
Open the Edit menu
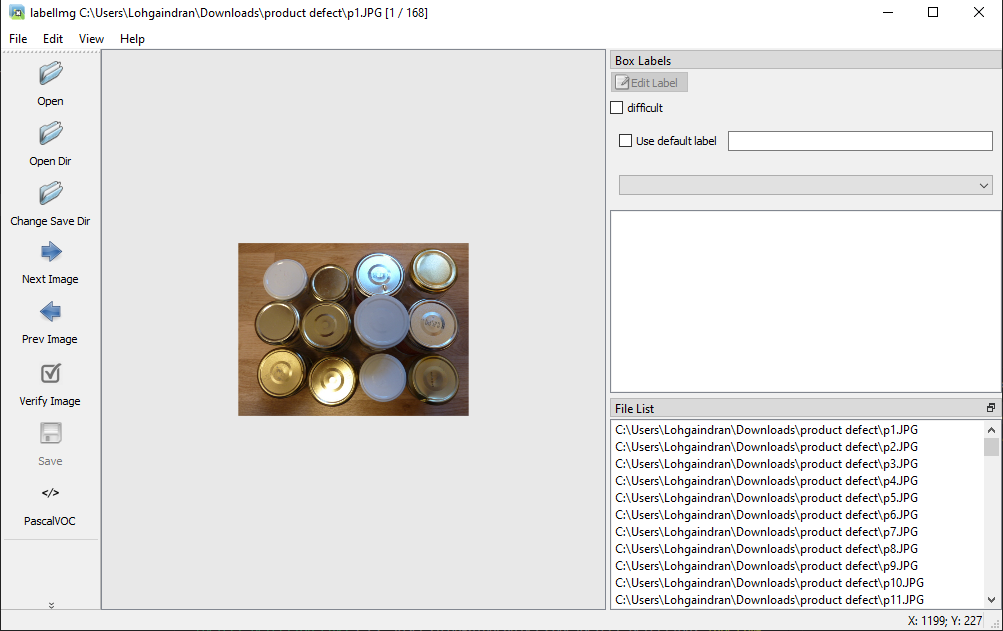coord(52,39)
